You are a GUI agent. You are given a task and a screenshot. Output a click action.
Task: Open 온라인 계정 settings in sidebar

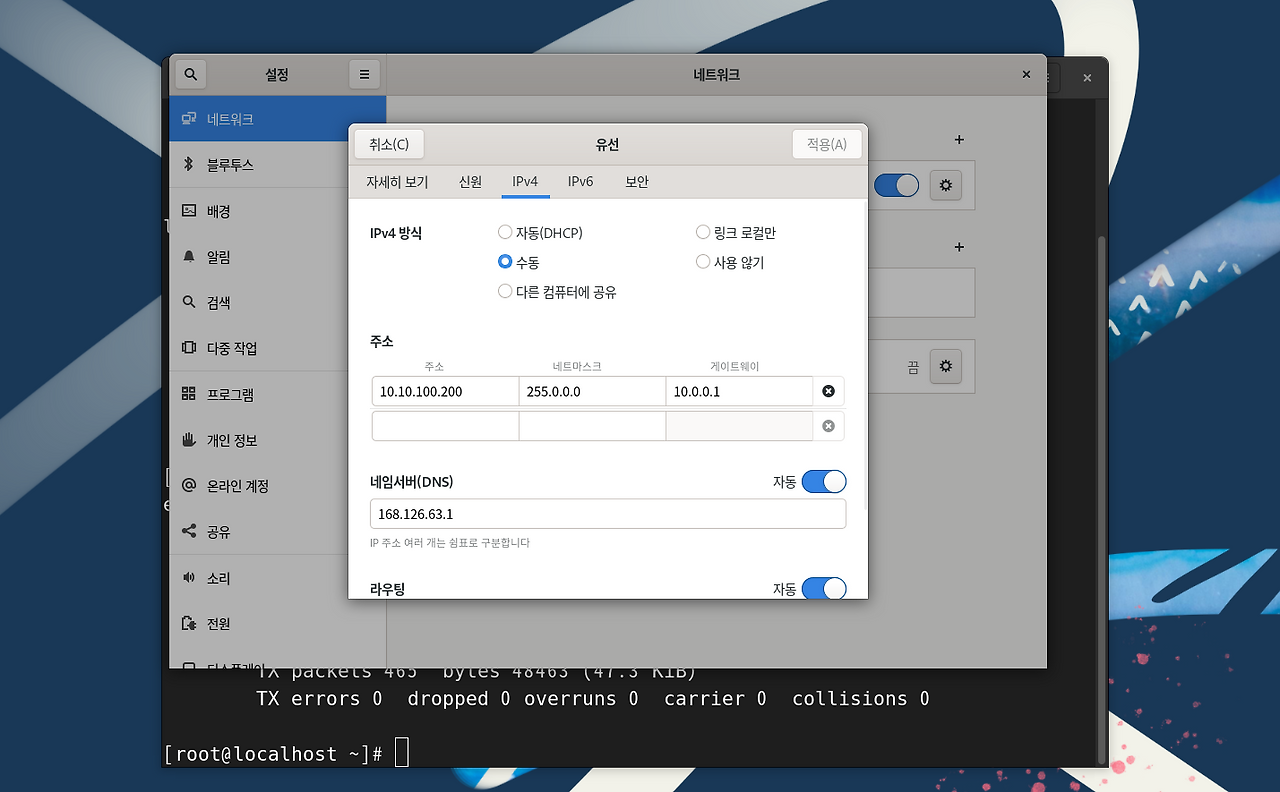(277, 486)
